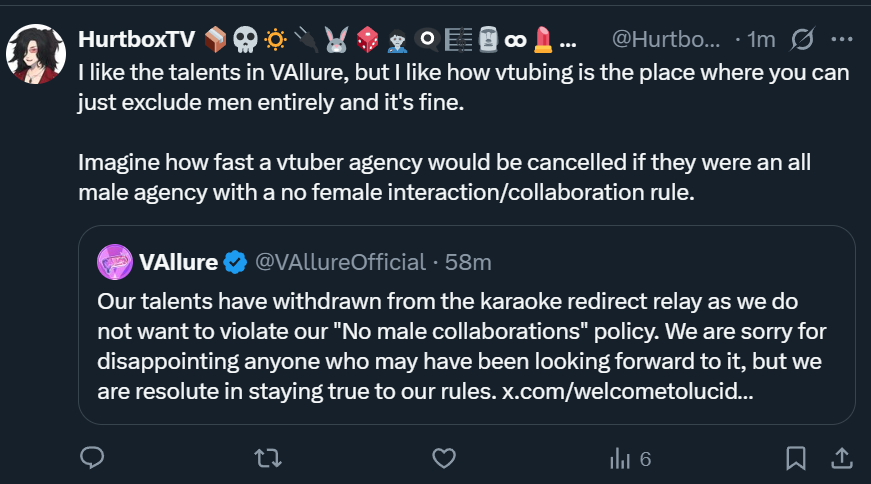Click the @VAllureOfficial handle
The height and width of the screenshot is (484, 871).
point(341,262)
